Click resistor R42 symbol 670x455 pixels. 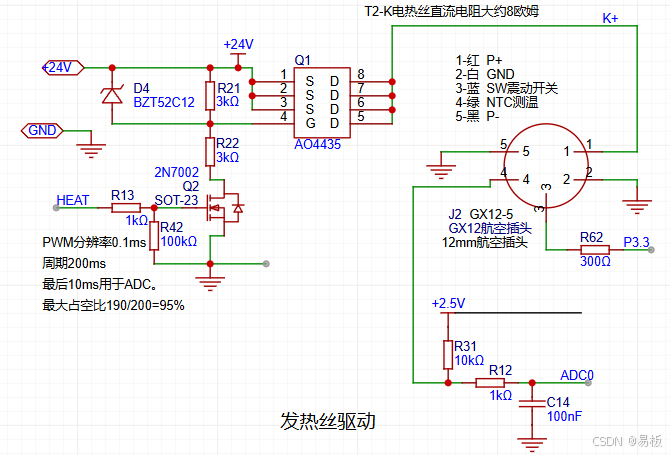(x=154, y=235)
